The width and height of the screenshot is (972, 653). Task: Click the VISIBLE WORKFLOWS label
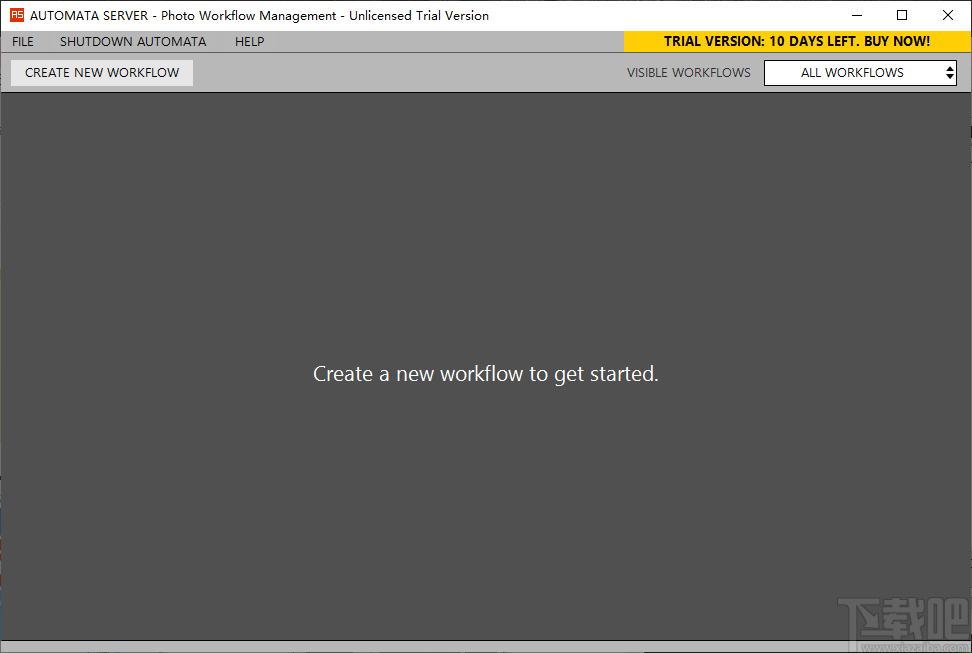[688, 73]
